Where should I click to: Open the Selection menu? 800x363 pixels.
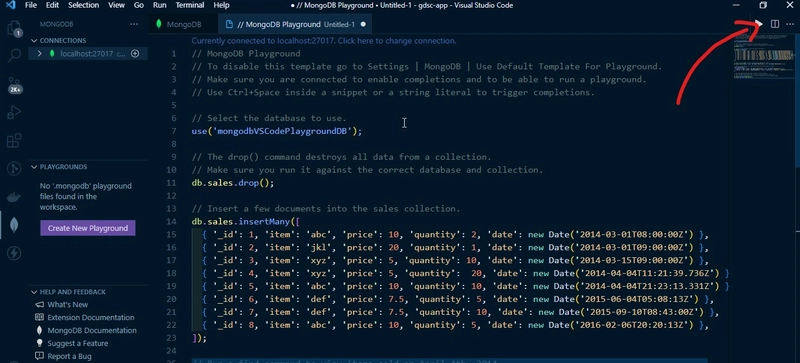(83, 5)
